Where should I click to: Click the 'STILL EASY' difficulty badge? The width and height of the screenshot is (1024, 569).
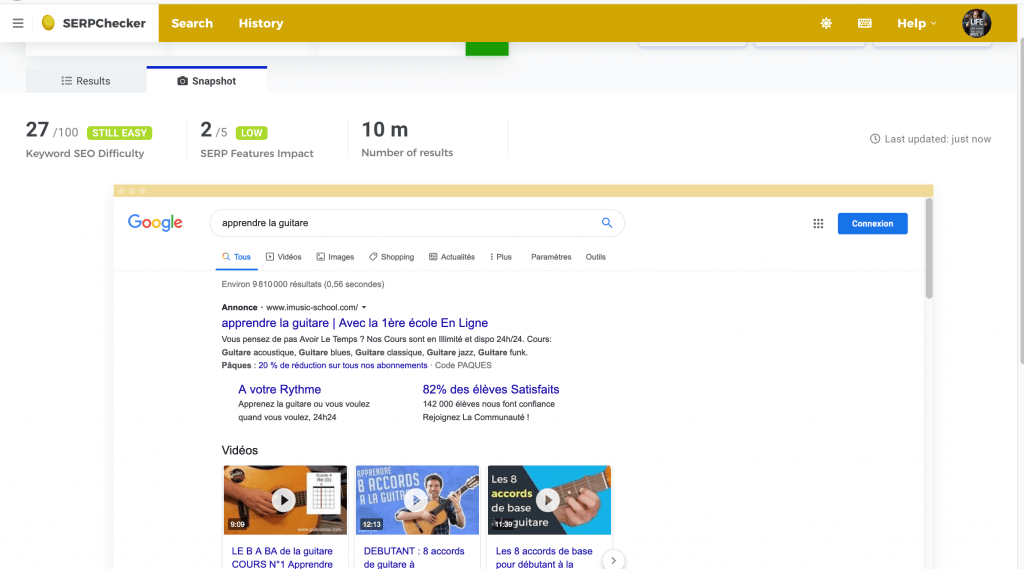tap(120, 133)
